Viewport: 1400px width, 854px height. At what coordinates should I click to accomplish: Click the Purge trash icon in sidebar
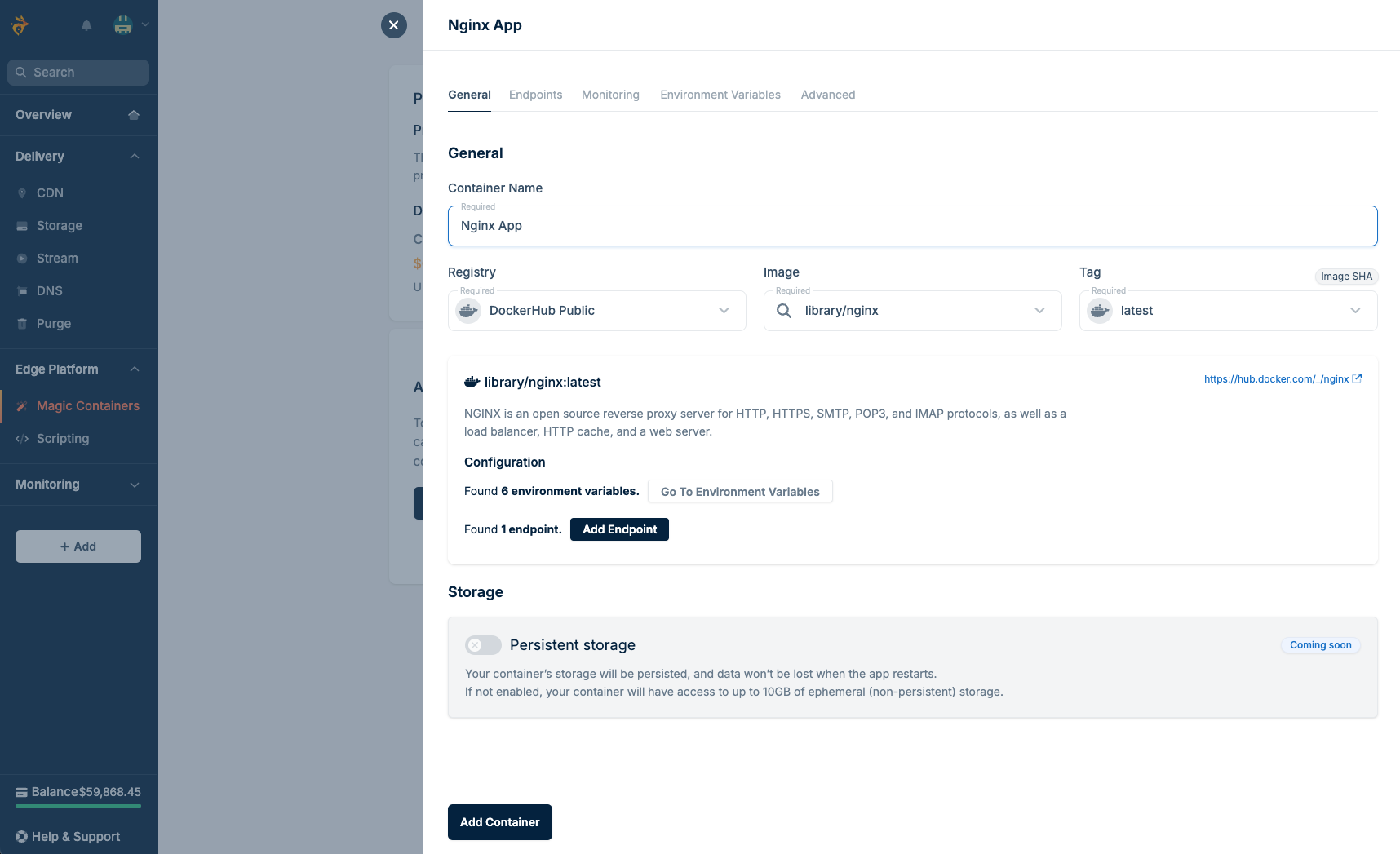[22, 324]
